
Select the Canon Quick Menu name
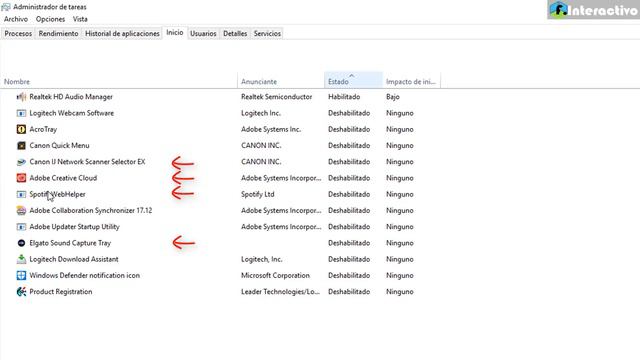[59, 146]
